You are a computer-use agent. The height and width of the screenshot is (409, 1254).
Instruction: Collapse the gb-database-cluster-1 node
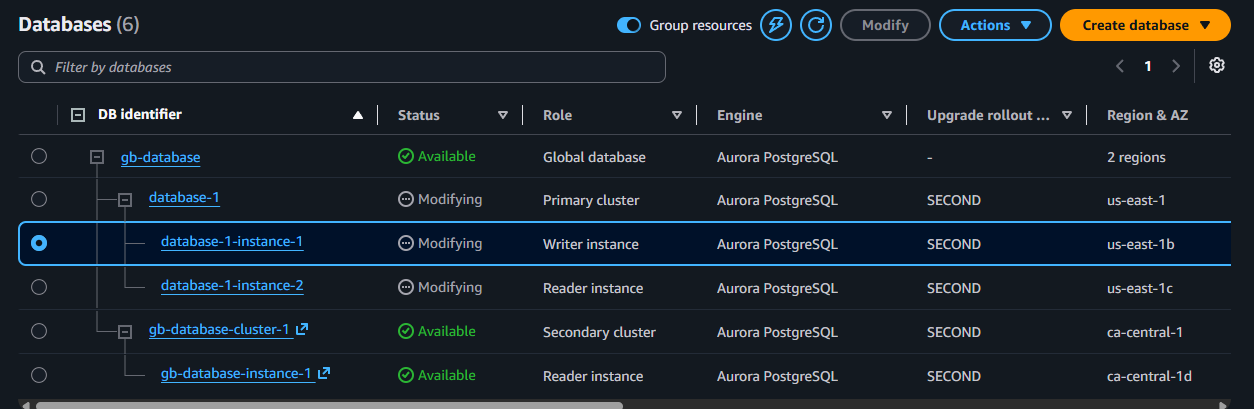(125, 331)
